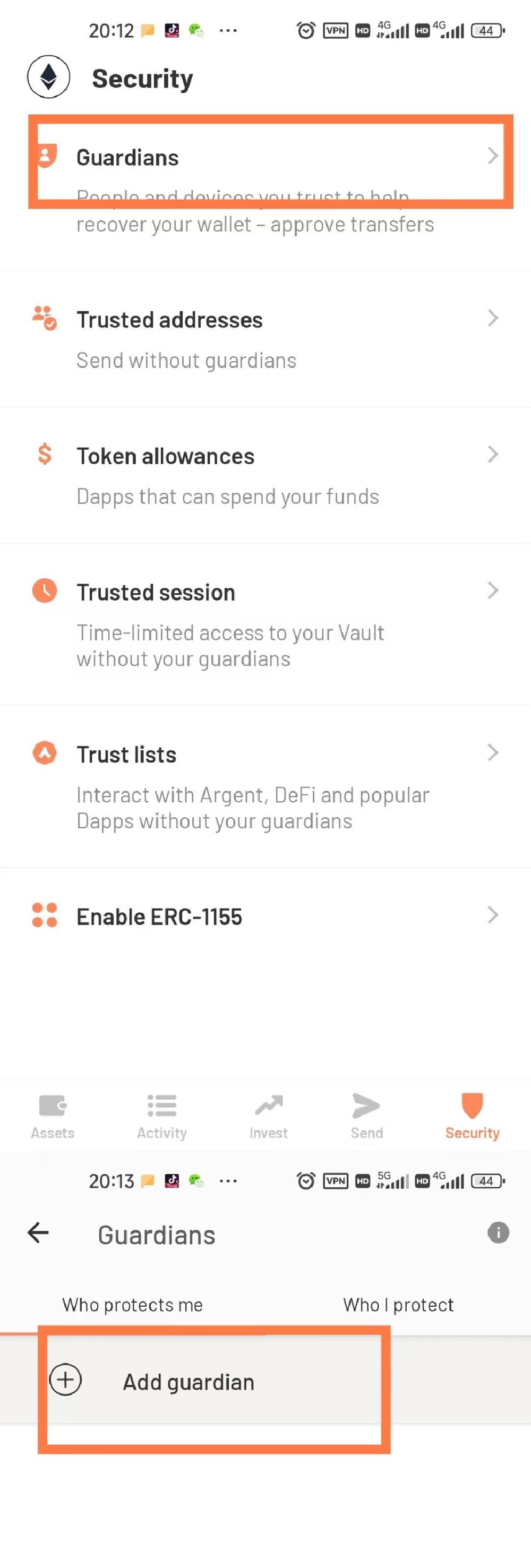Image resolution: width=531 pixels, height=1568 pixels.
Task: Switch to the Assets tab
Action: coord(53,1116)
